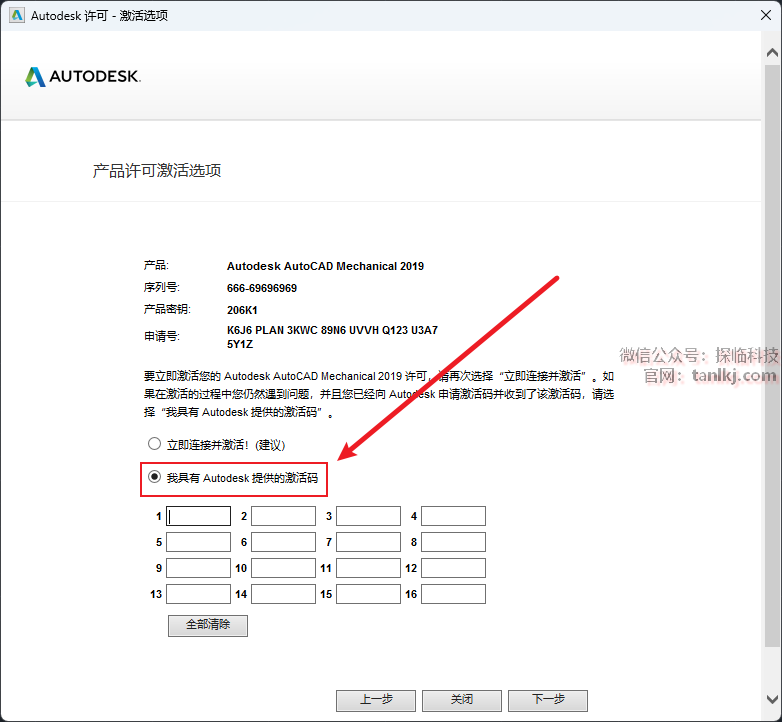Viewport: 782px width, 722px height.
Task: Click activation code field 5
Action: click(198, 542)
